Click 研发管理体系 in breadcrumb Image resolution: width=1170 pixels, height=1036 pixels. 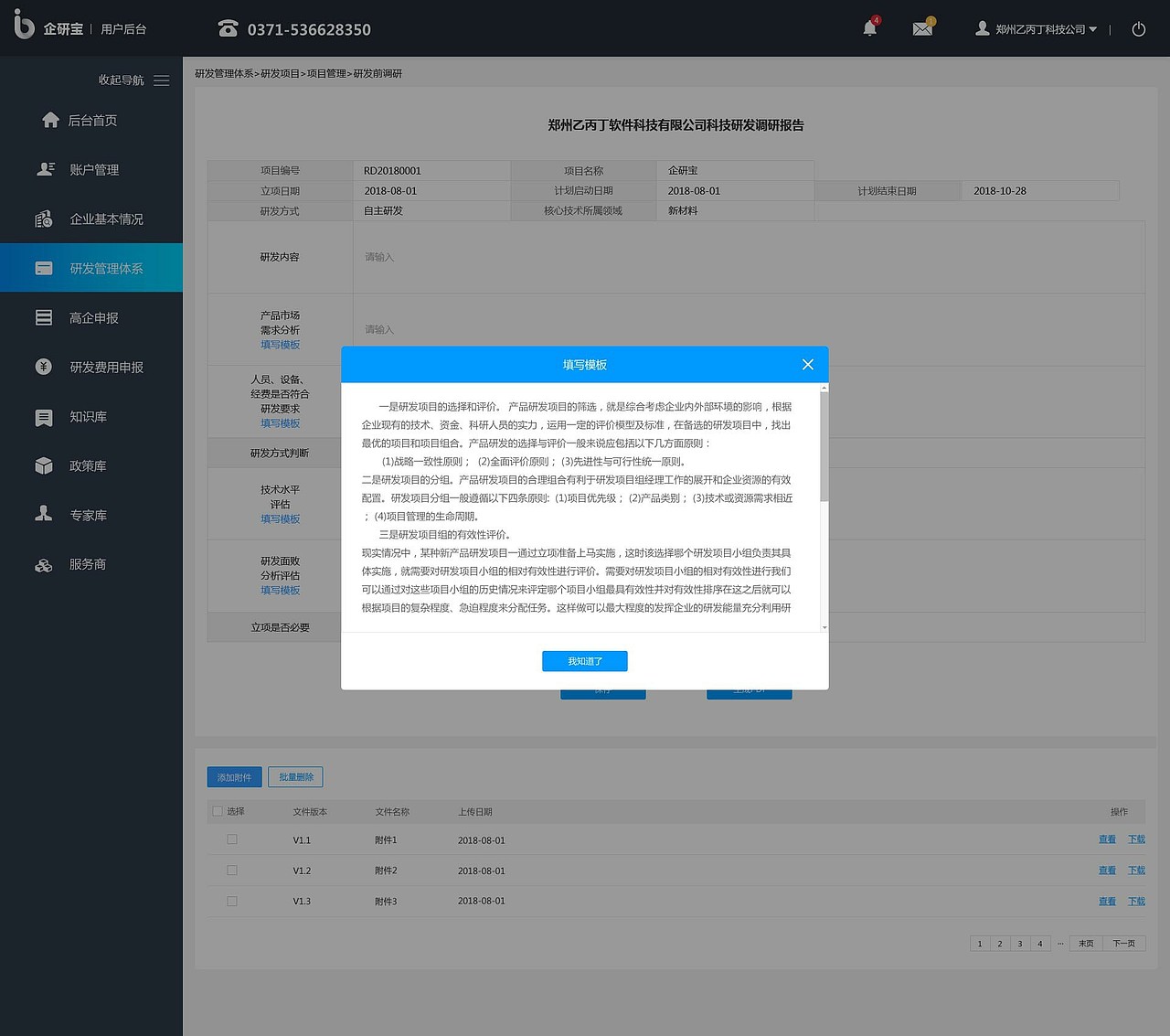tap(224, 73)
